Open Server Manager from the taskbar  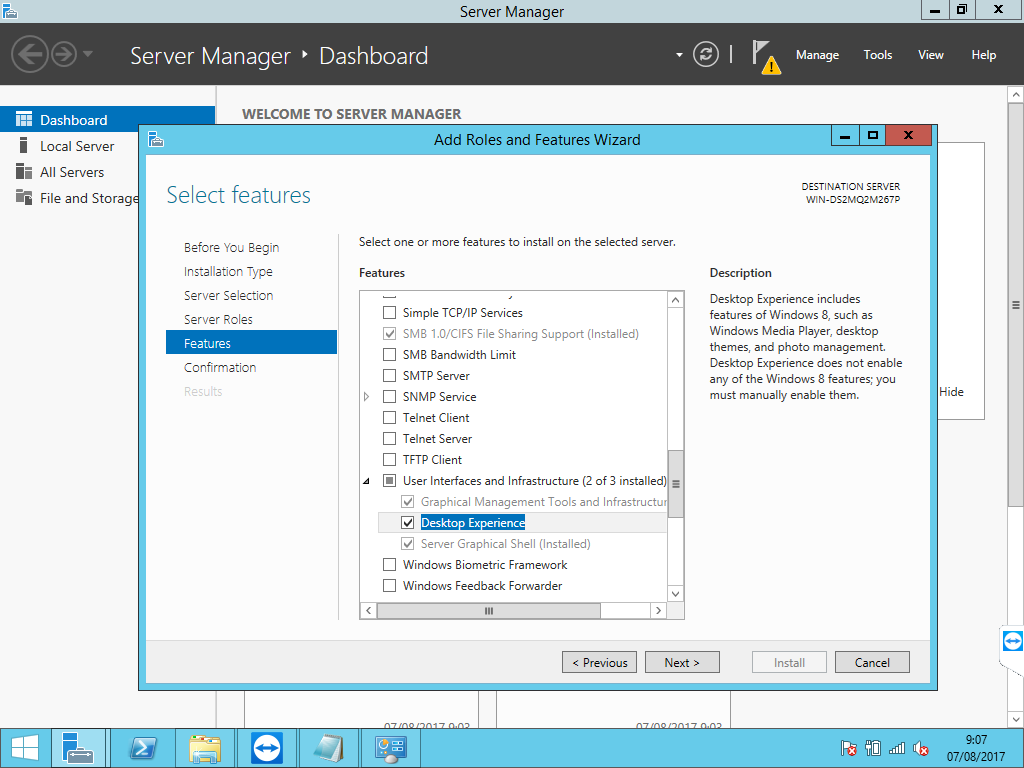pos(78,748)
